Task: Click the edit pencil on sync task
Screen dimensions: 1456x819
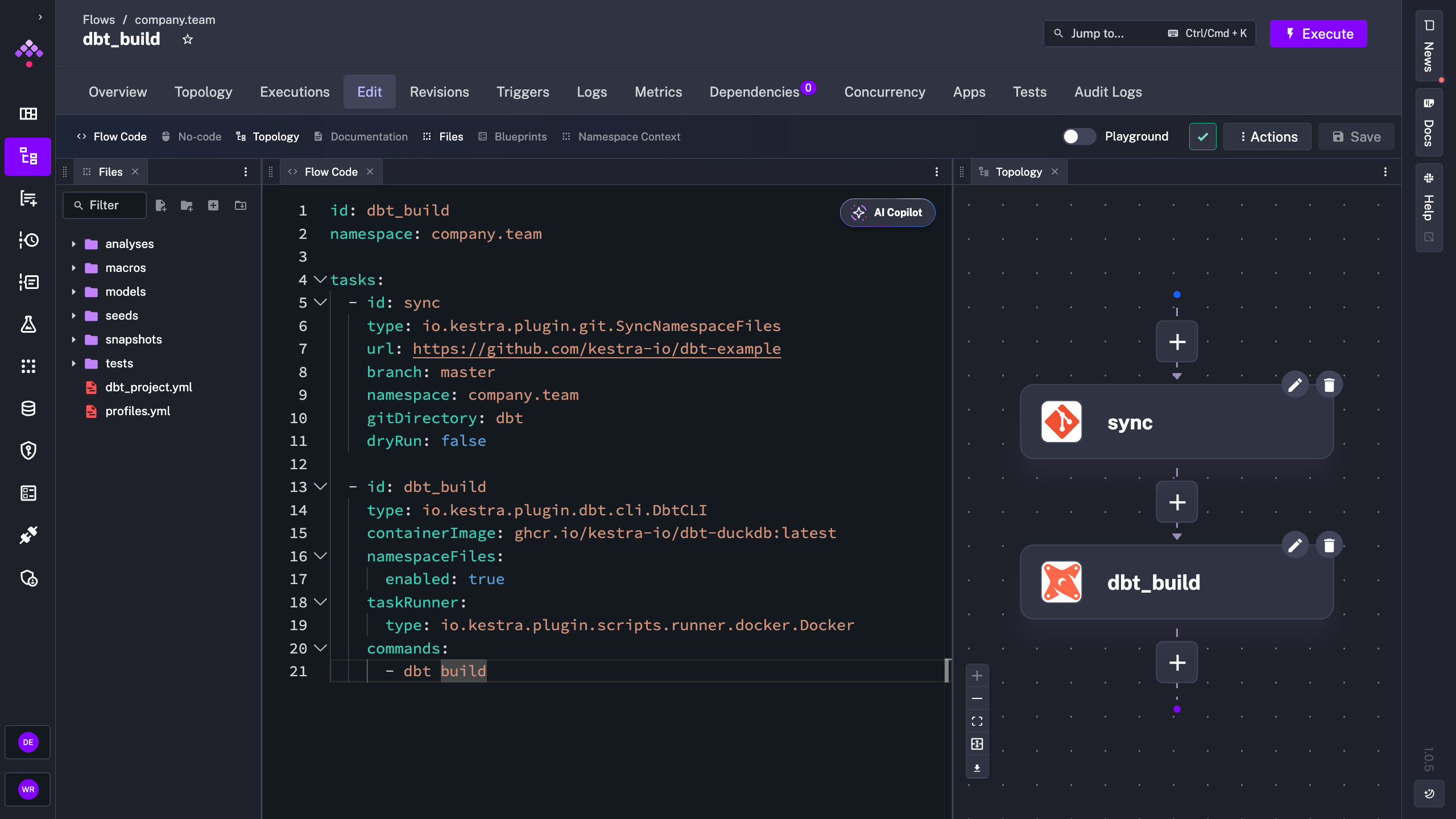Action: coord(1295,385)
